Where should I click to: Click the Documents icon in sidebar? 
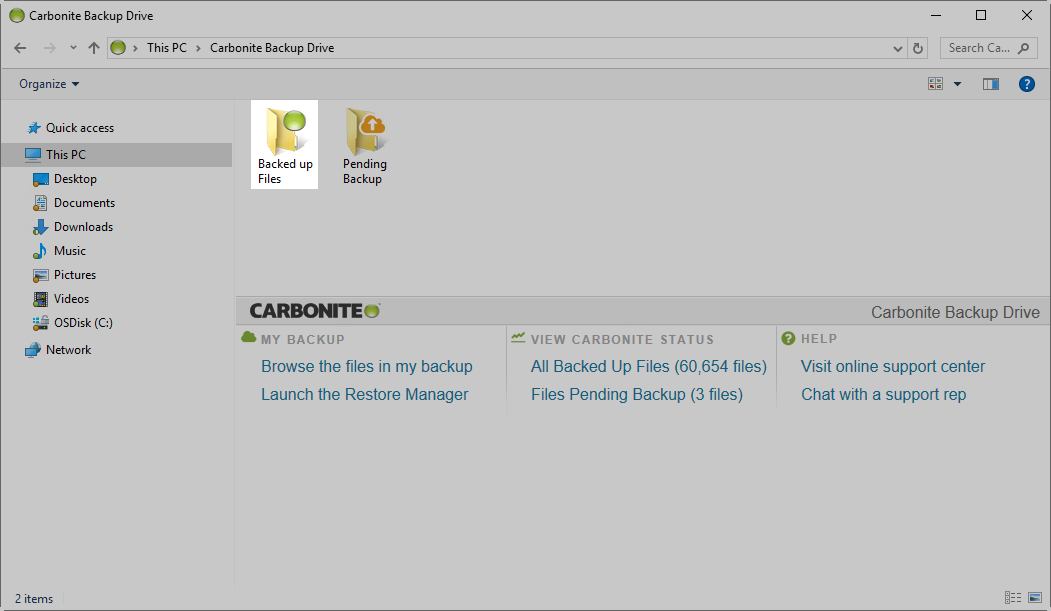pyautogui.click(x=40, y=203)
